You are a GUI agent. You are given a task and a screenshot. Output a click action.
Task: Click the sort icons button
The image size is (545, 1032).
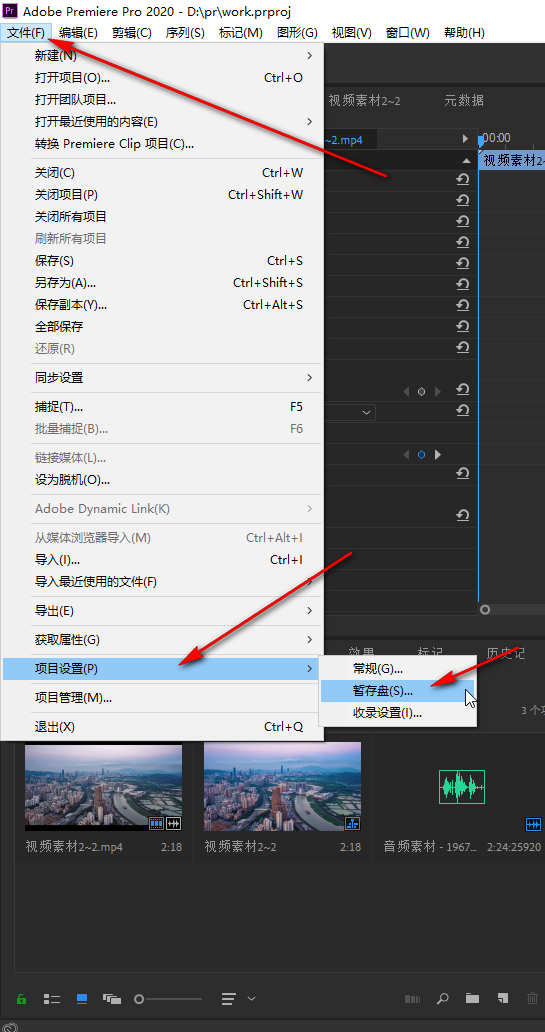(228, 998)
